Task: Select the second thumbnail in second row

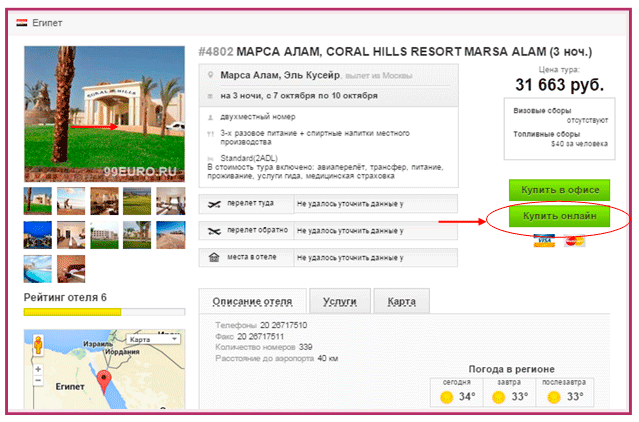Action: [71, 235]
